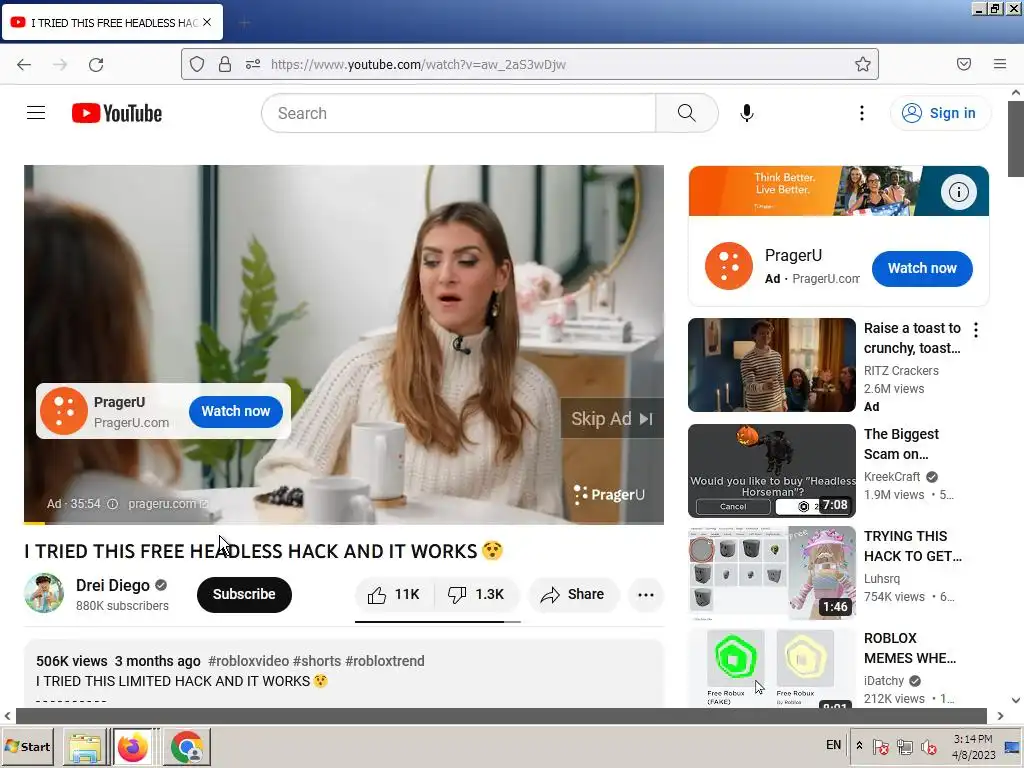This screenshot has width=1024, height=768.
Task: Go back using the browser back arrow
Action: tap(24, 65)
